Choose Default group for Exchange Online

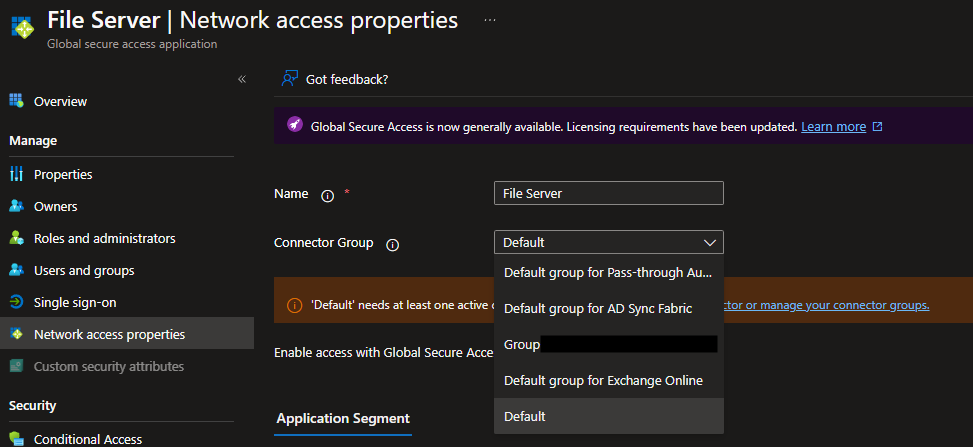point(609,381)
